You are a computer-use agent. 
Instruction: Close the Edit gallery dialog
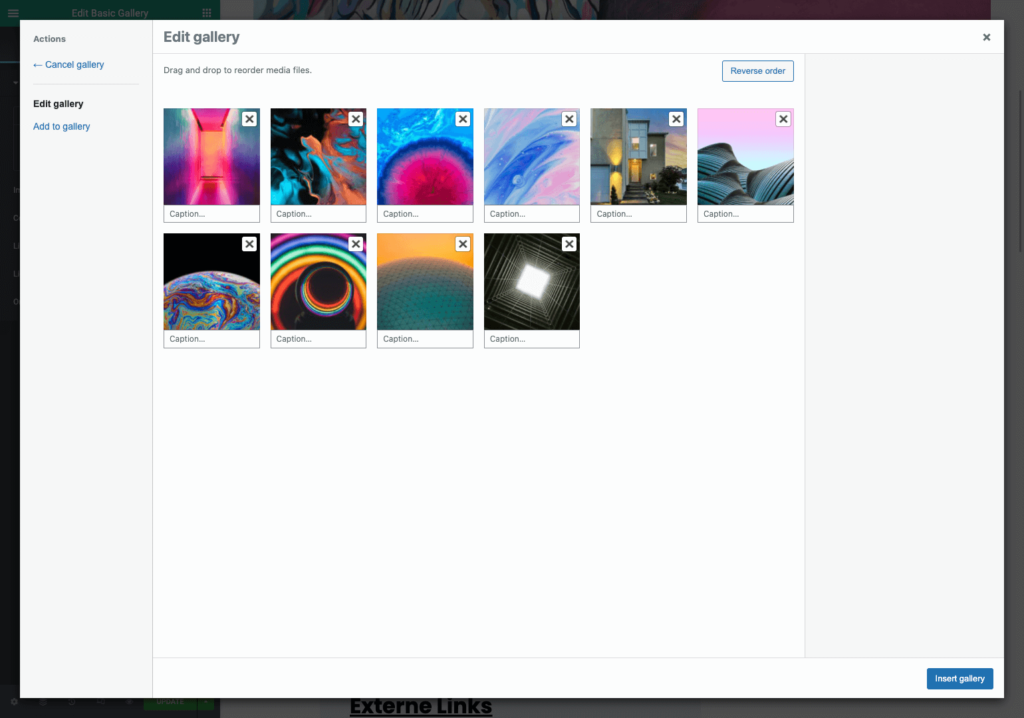pyautogui.click(x=986, y=37)
